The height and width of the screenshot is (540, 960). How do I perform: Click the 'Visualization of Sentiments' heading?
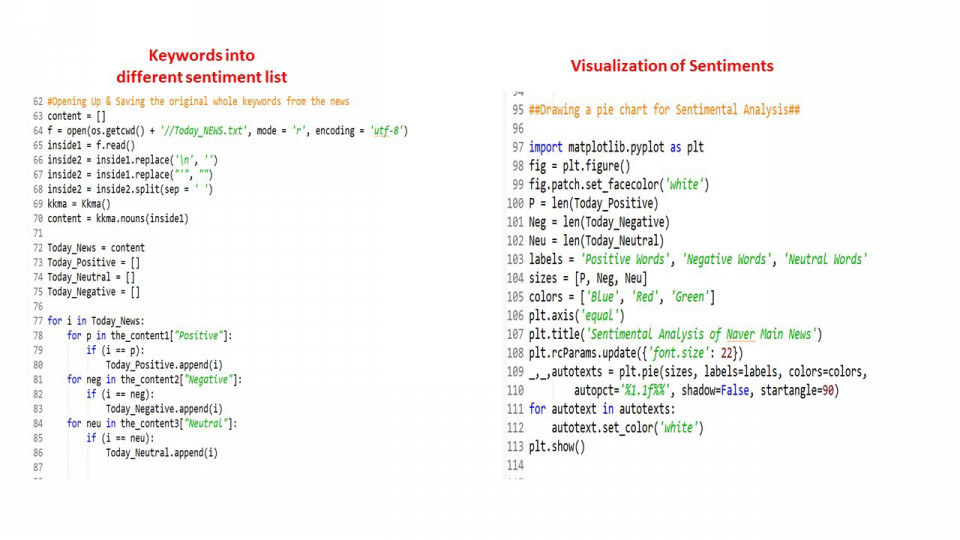click(x=672, y=66)
